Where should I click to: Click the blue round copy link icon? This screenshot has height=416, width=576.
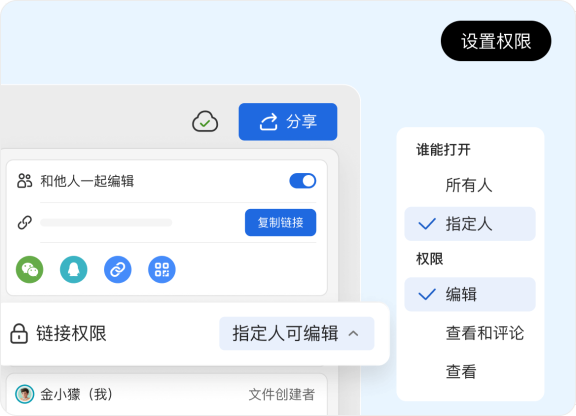(x=118, y=269)
